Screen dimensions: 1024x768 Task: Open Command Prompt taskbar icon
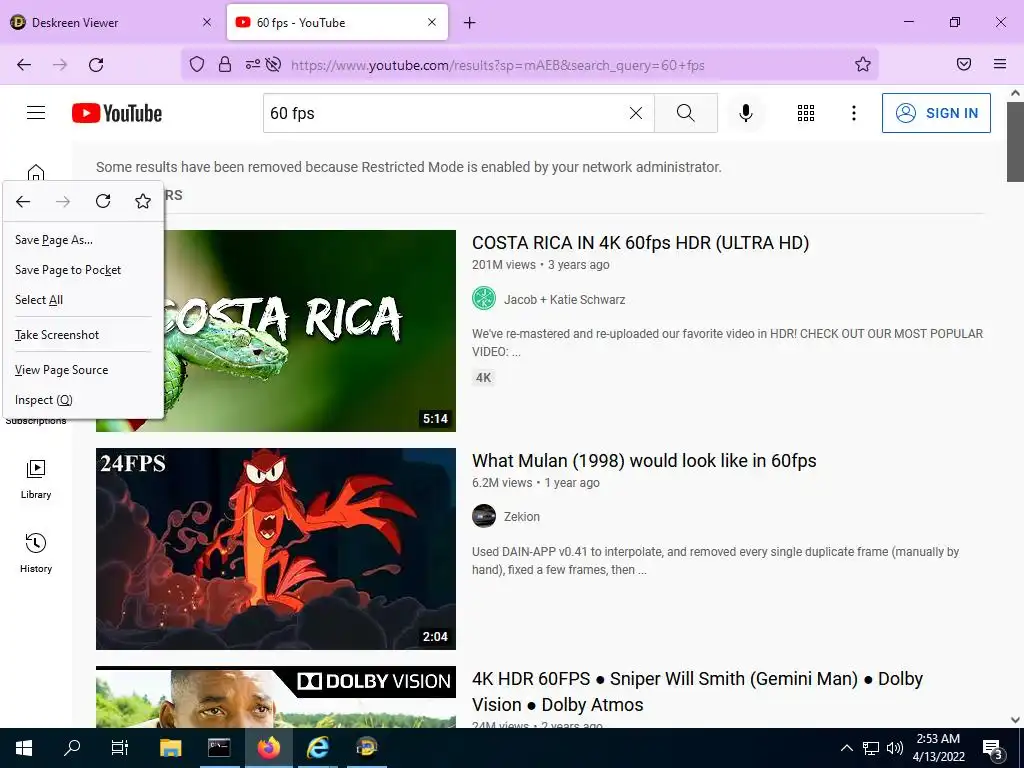coord(219,748)
